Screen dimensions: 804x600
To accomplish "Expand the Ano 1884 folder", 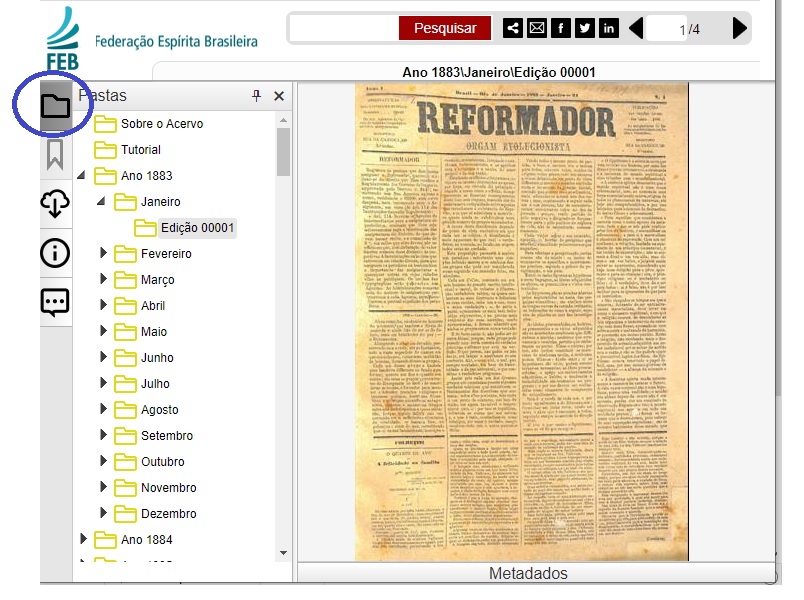I will (x=83, y=538).
